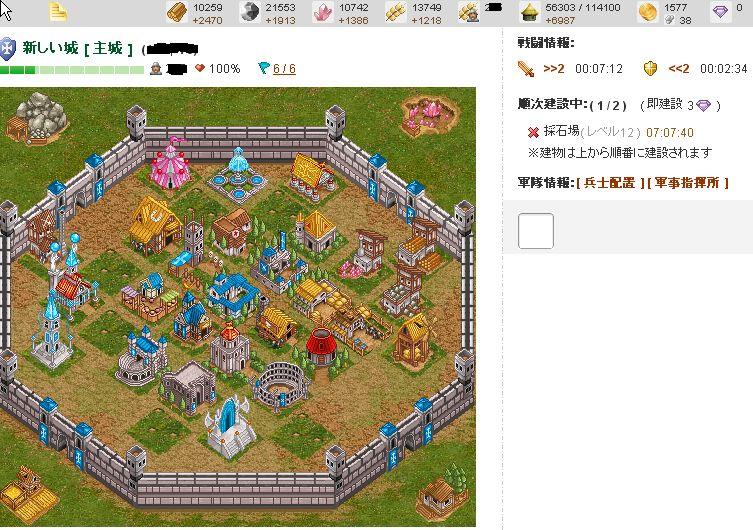Click the wheat food resource icon
The height and width of the screenshot is (530, 753).
[396, 12]
